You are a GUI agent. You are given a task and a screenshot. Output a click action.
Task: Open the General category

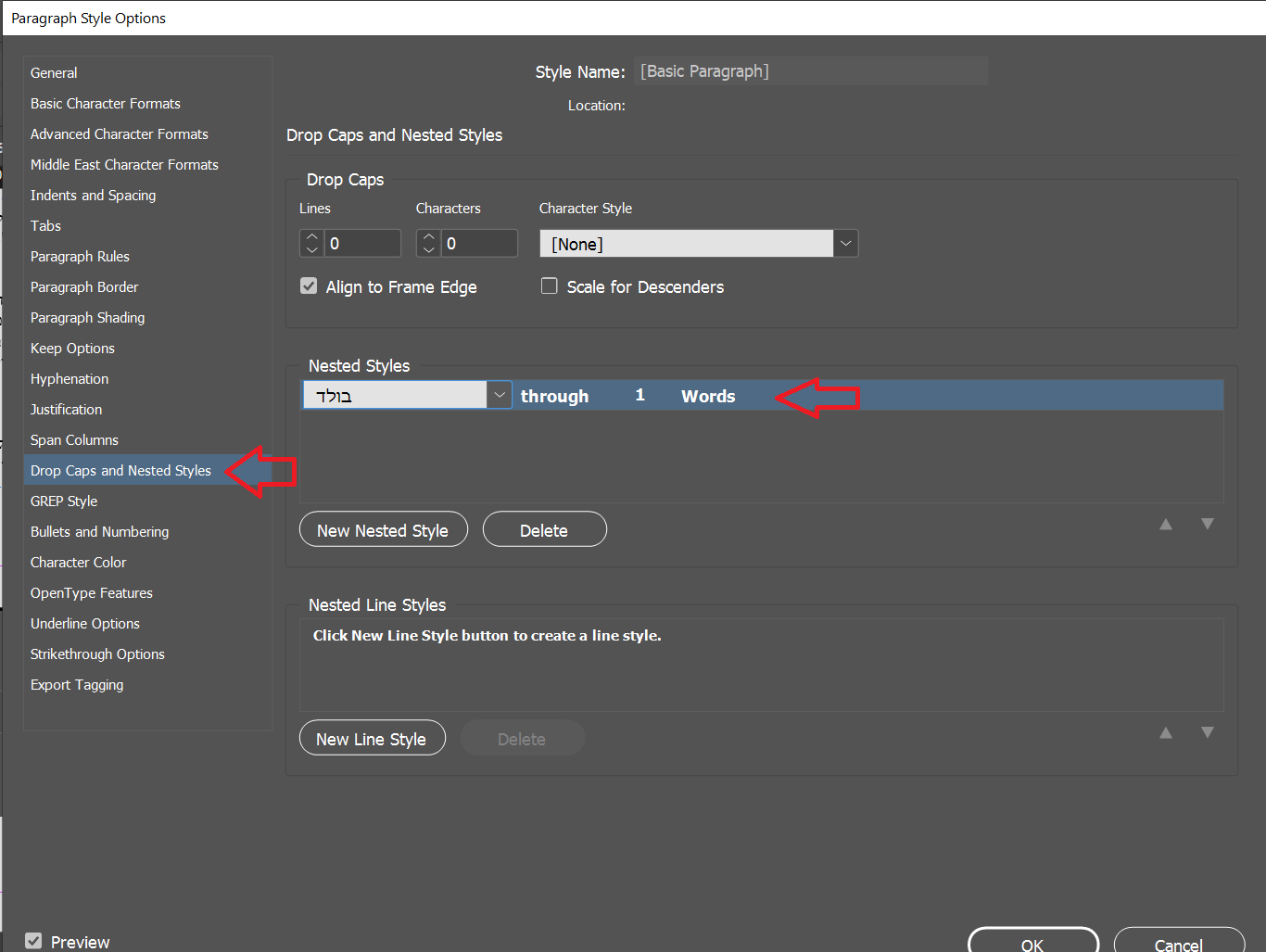pos(54,73)
